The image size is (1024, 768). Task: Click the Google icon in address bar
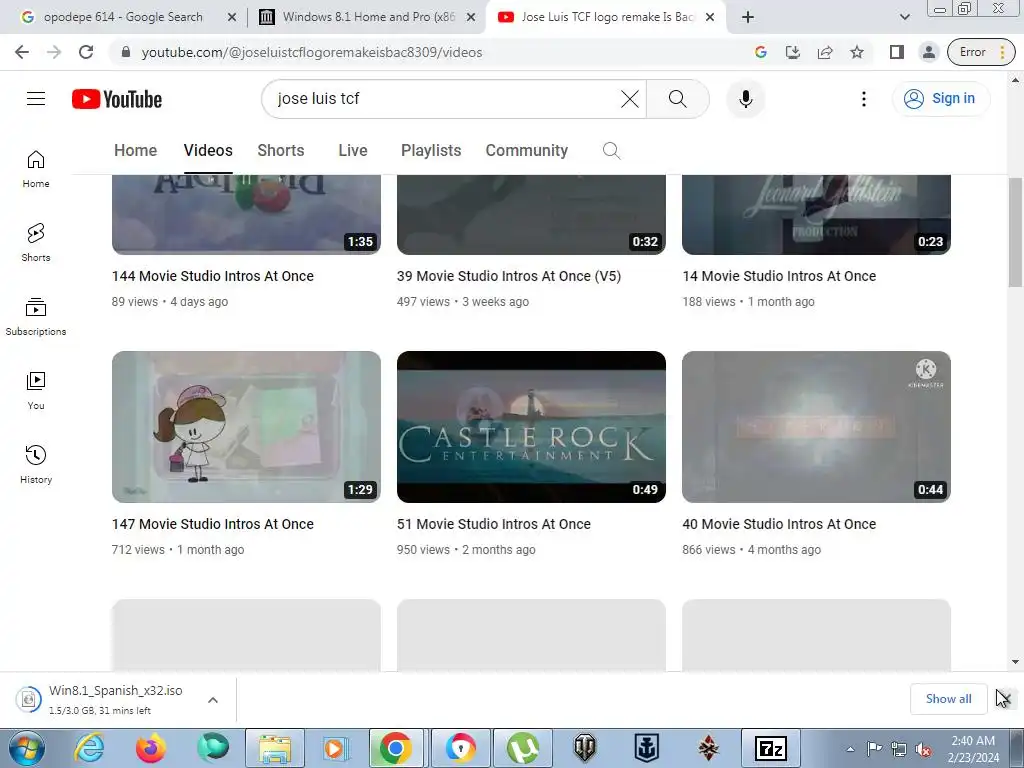point(760,52)
